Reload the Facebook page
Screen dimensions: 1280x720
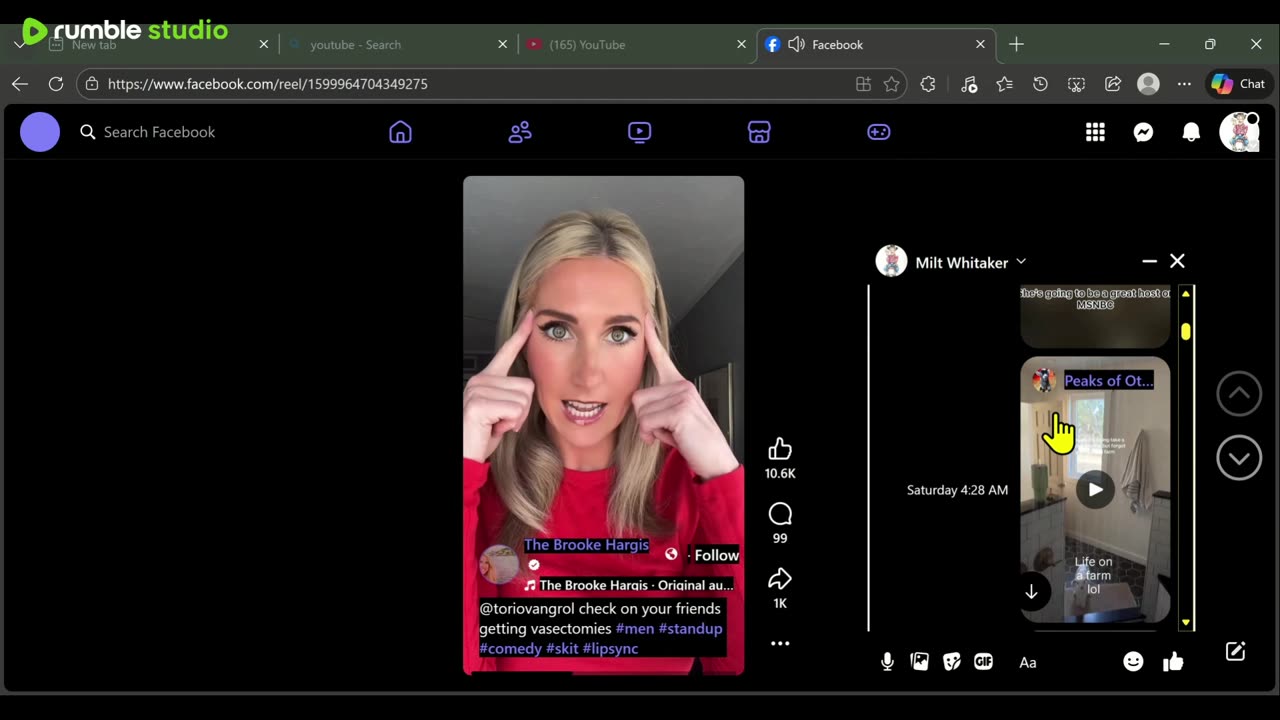pos(56,84)
